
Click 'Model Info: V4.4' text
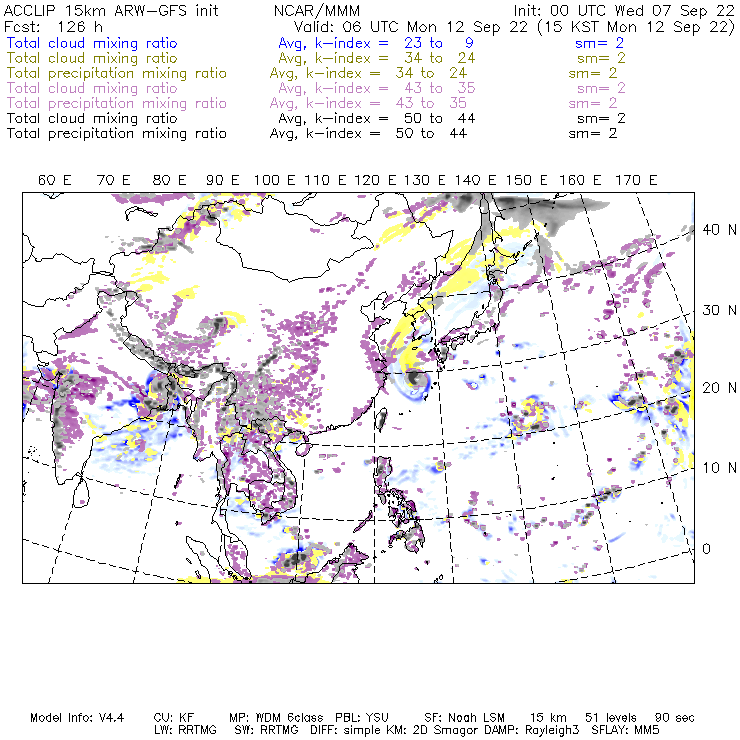point(77,718)
